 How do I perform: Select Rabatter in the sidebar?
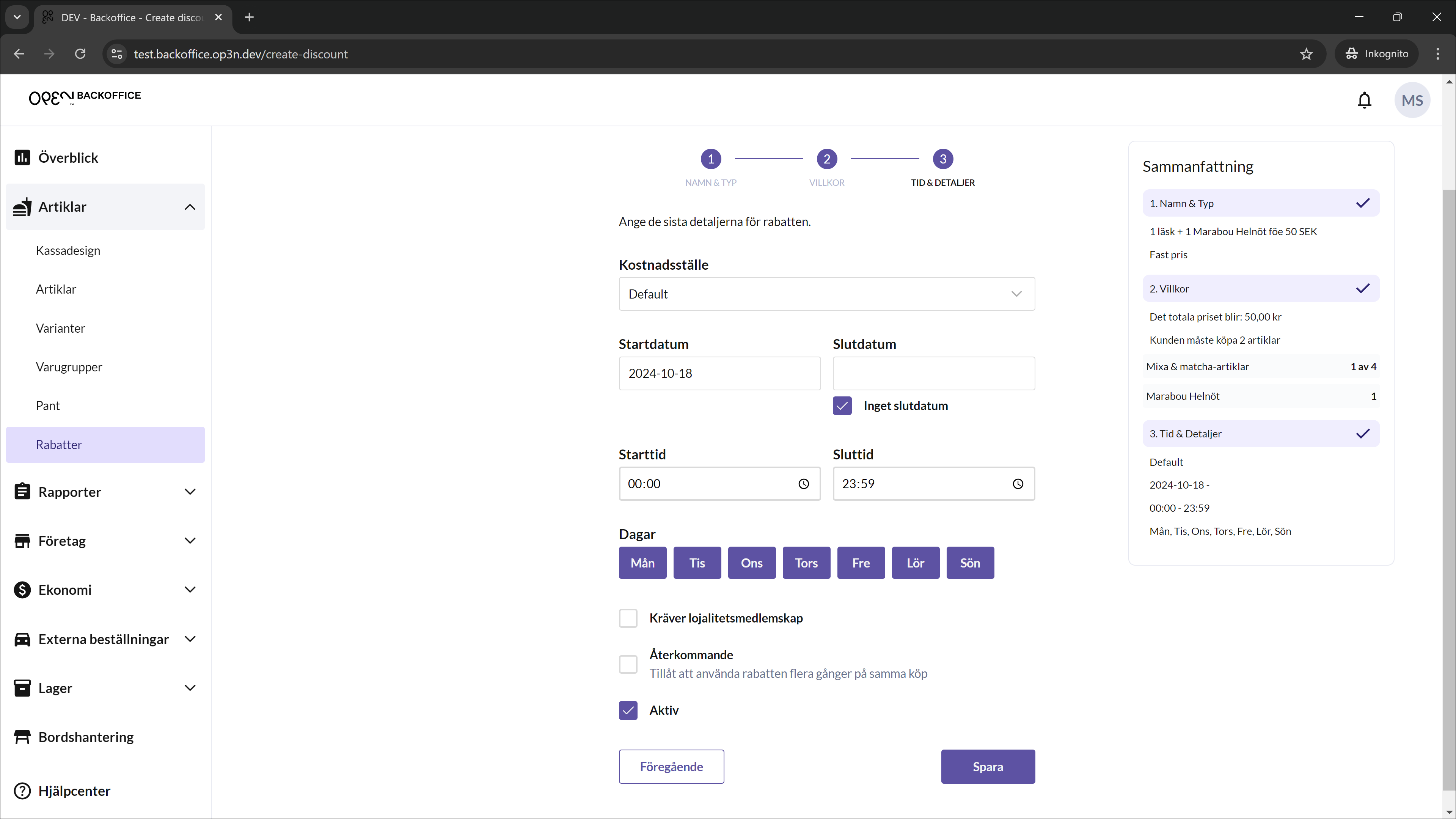point(105,444)
